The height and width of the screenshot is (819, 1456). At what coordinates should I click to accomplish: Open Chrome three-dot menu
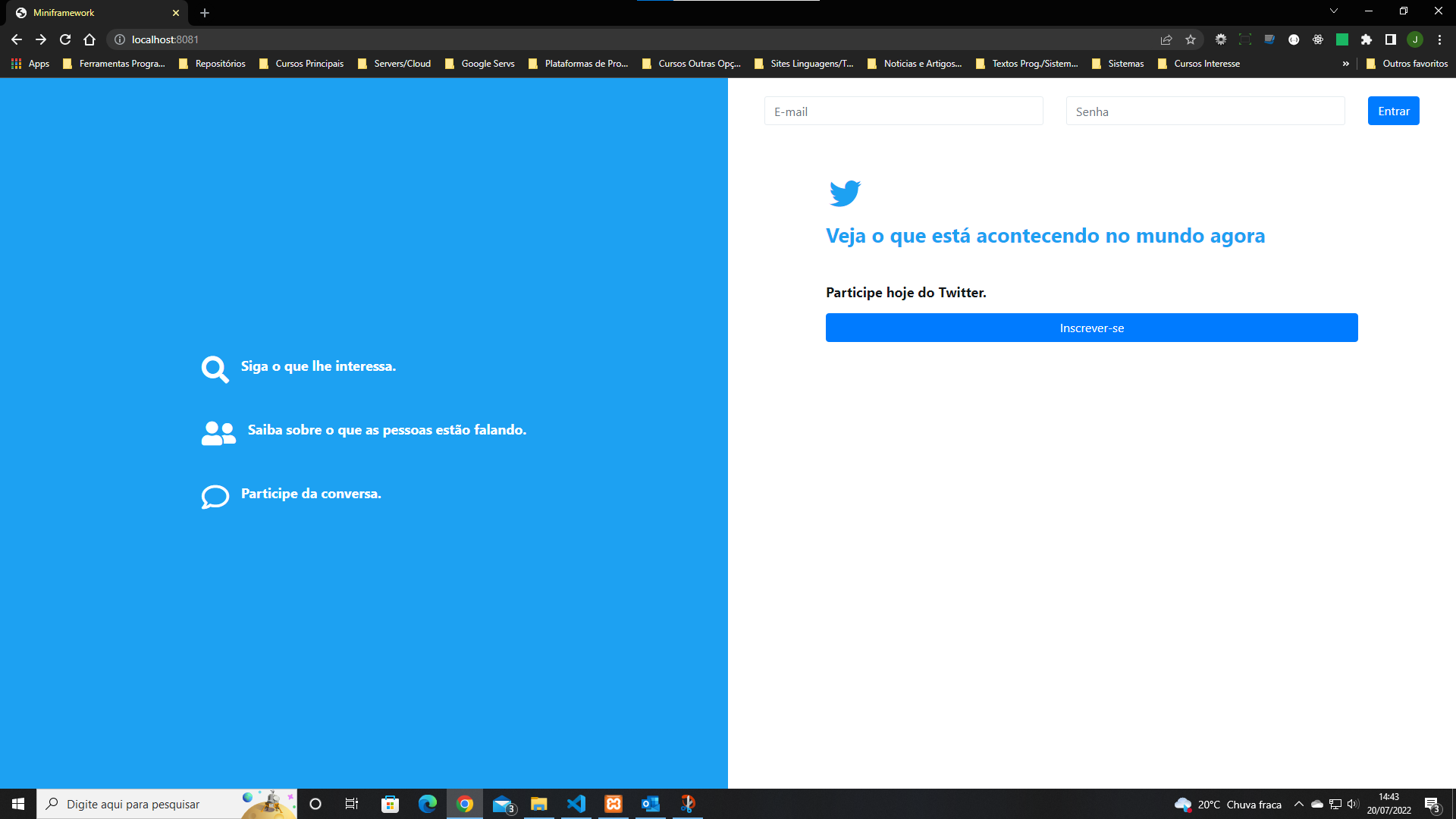(1439, 39)
